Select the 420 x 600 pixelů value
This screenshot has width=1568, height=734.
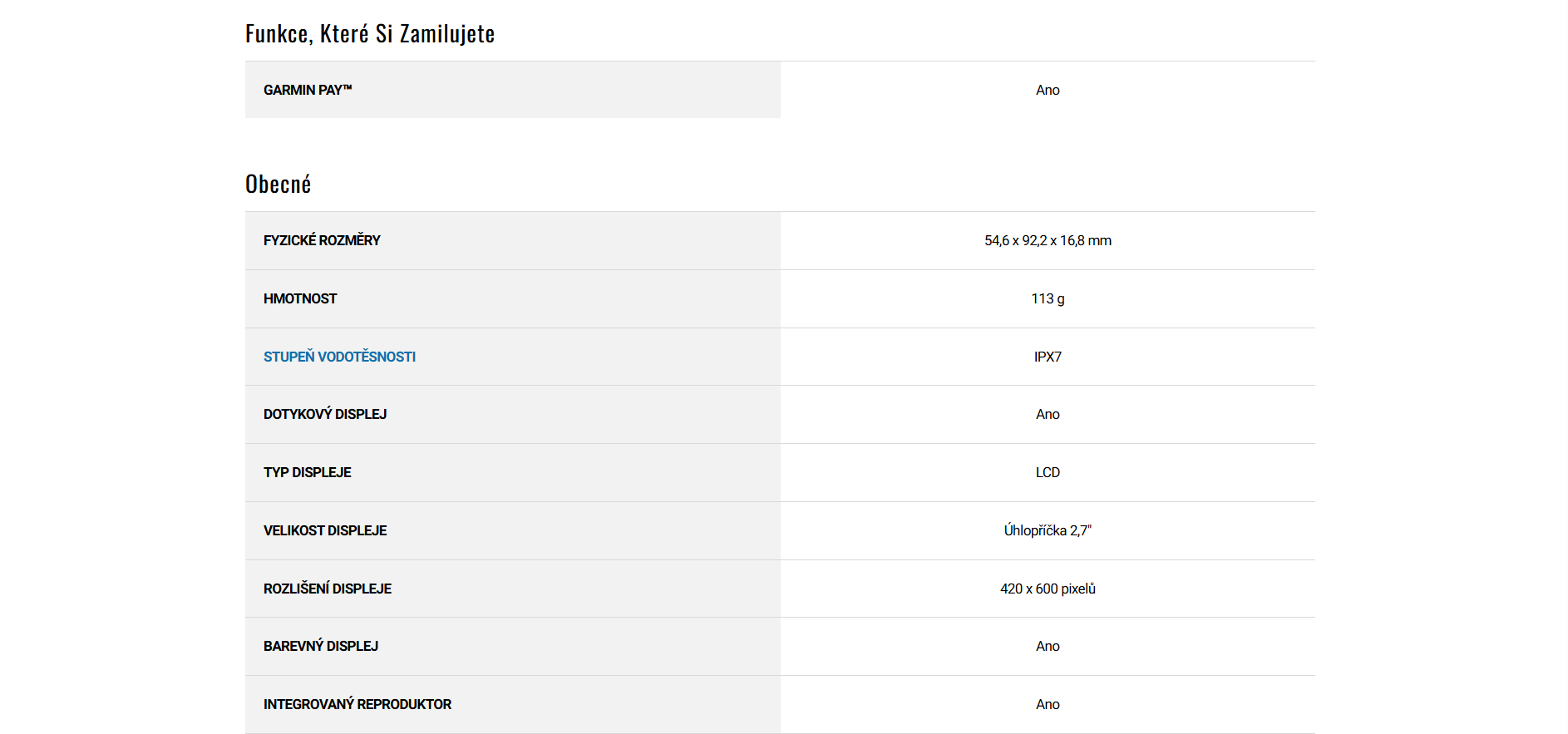[x=1048, y=589]
